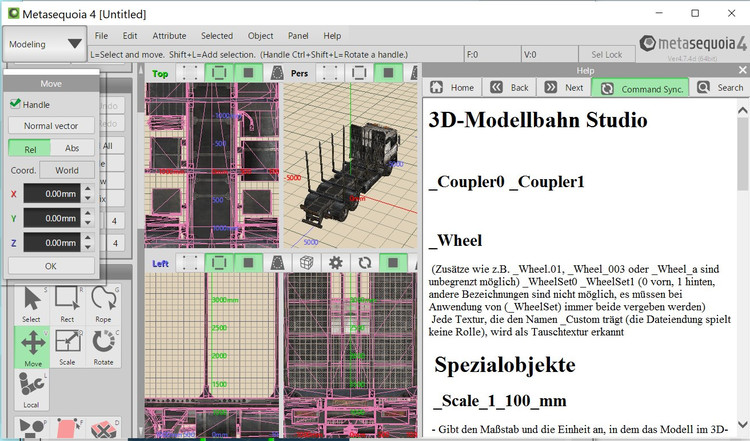Switch to Abs positioning mode
Image resolution: width=750 pixels, height=441 pixels.
[73, 148]
